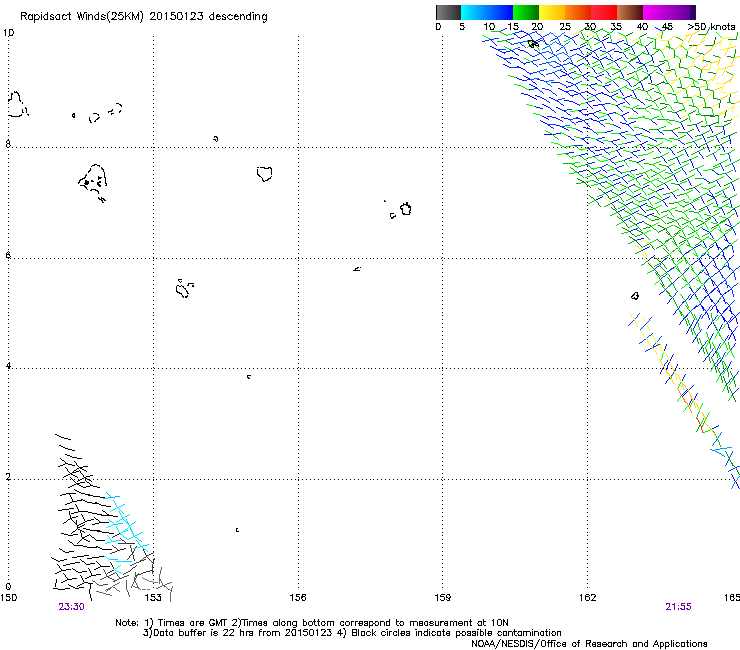Screen dimensions: 740x650
Task: Click the latitude axis label '4'
Action: click(x=8, y=366)
